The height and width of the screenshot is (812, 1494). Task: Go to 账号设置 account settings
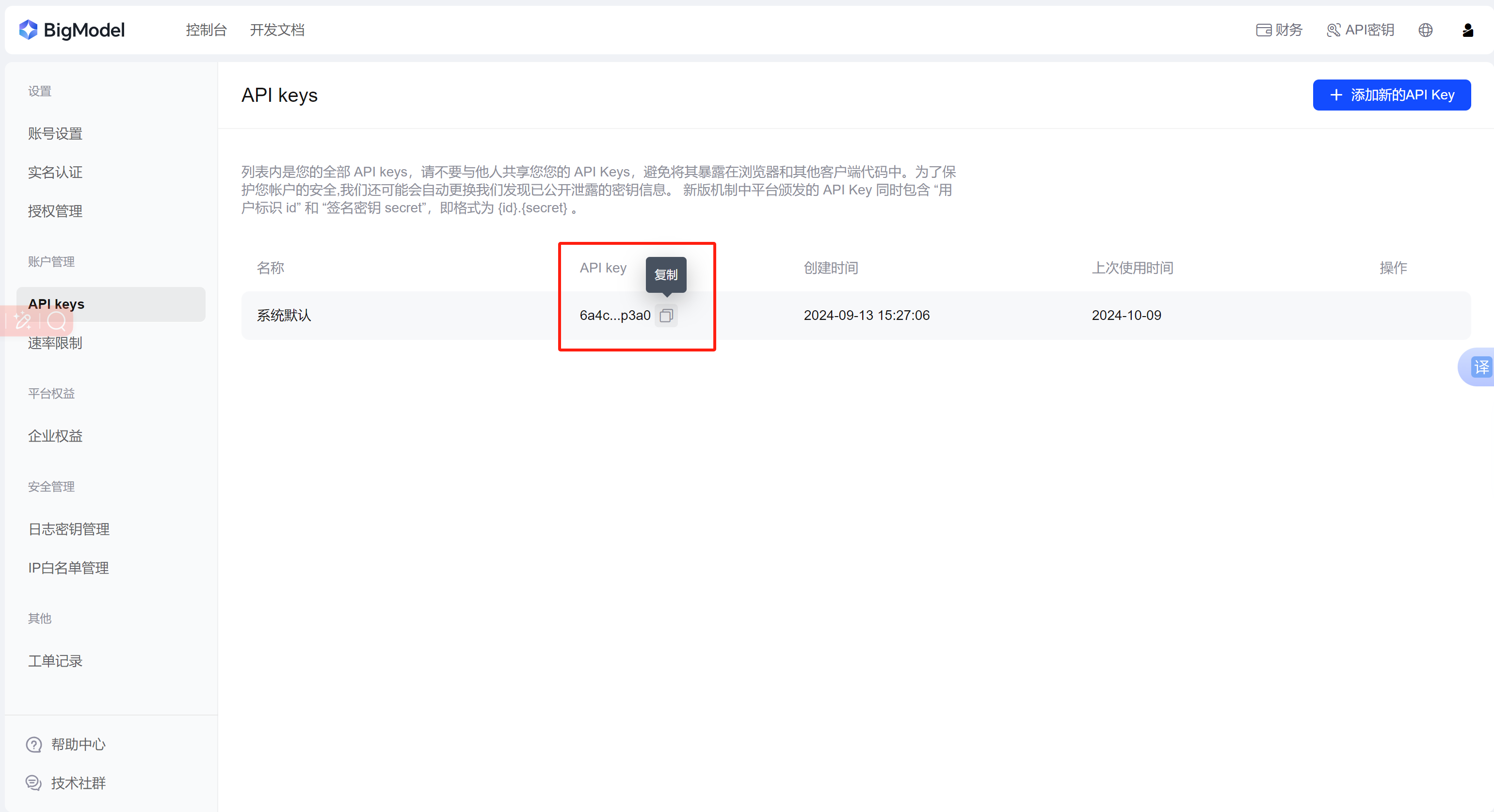(x=55, y=133)
